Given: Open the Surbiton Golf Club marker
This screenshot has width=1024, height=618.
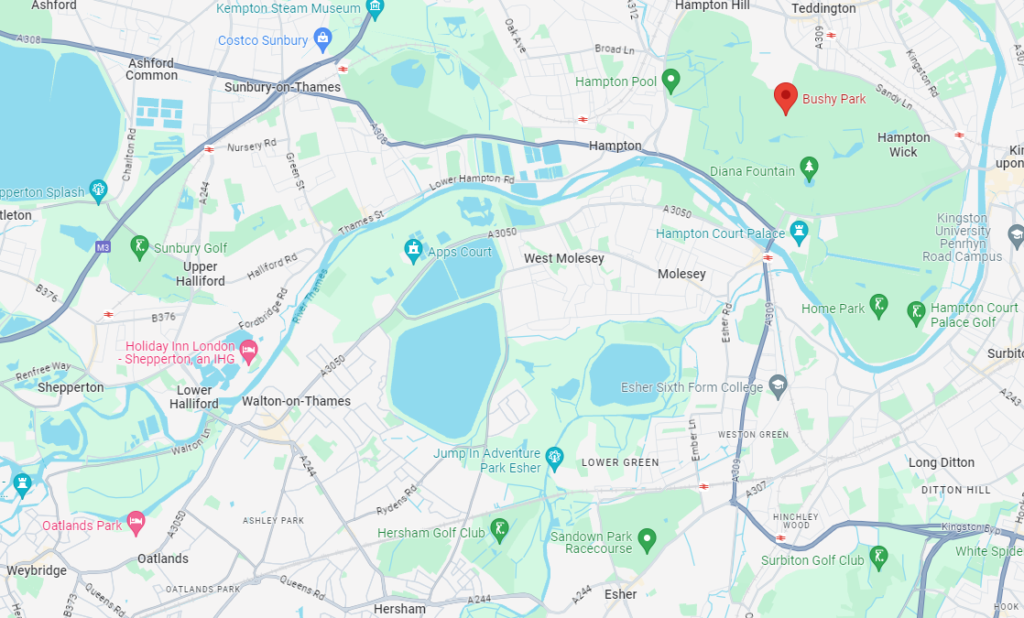Looking at the screenshot, I should (879, 558).
